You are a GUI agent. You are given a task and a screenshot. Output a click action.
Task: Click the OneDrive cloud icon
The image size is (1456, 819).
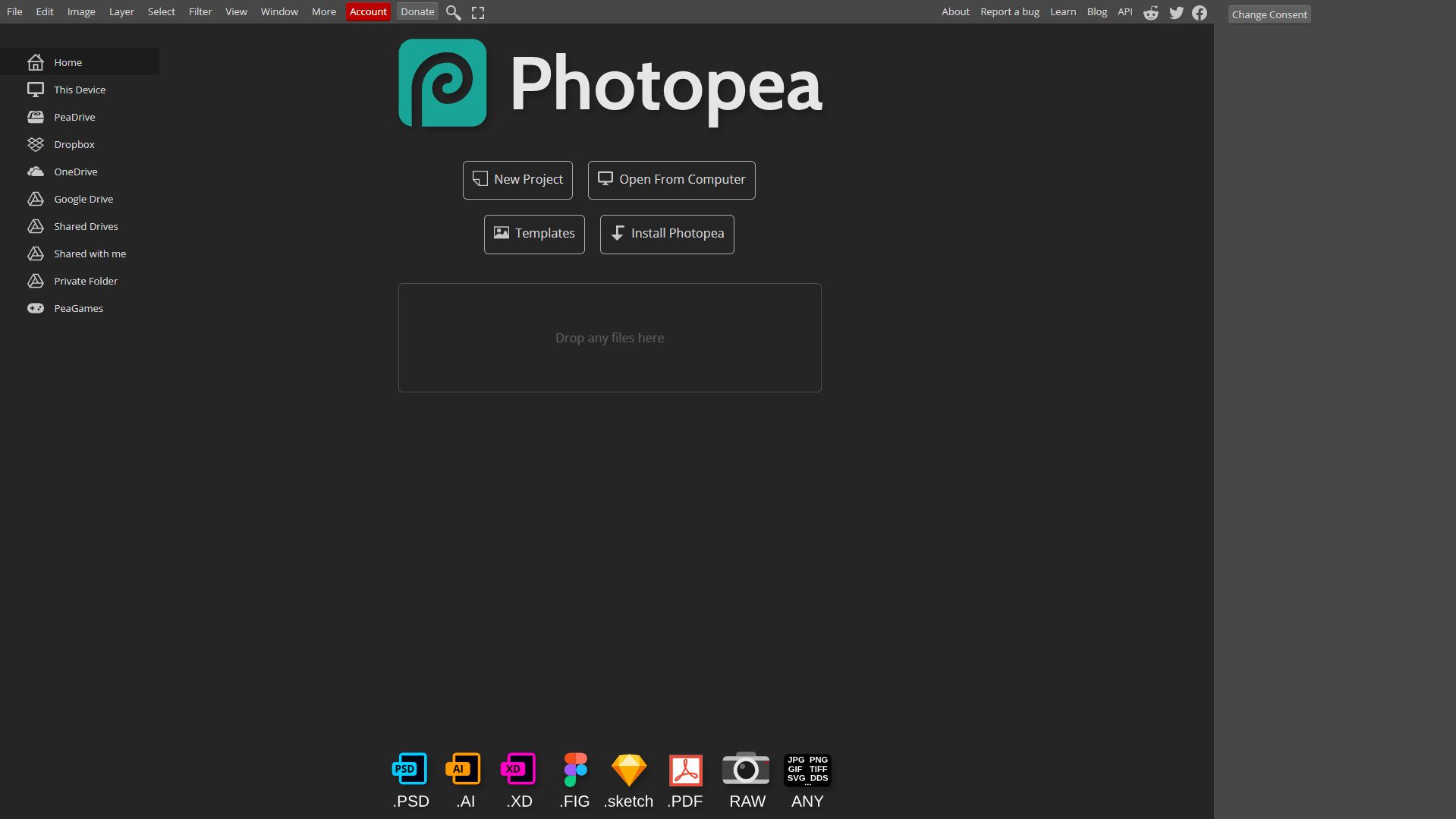[36, 172]
